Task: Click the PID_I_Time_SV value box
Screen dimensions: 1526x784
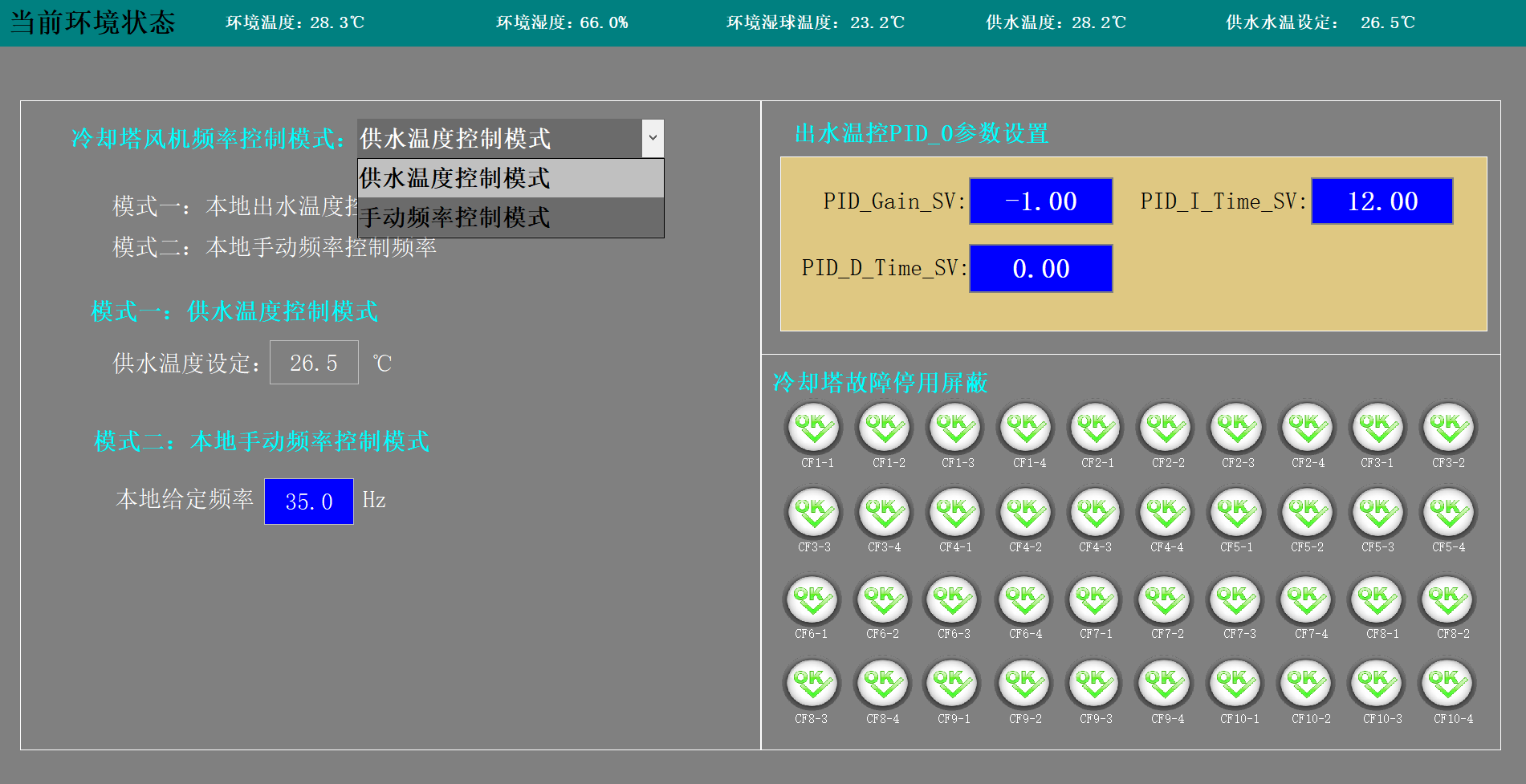Action: (x=1382, y=201)
